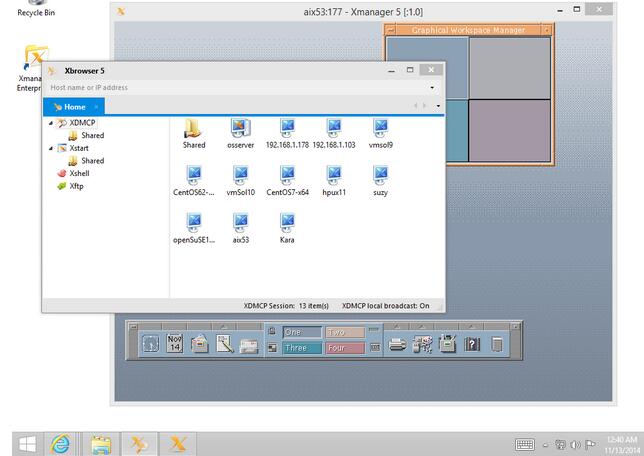644x456 pixels.
Task: Minimize the CDE front panel
Action: 517,327
